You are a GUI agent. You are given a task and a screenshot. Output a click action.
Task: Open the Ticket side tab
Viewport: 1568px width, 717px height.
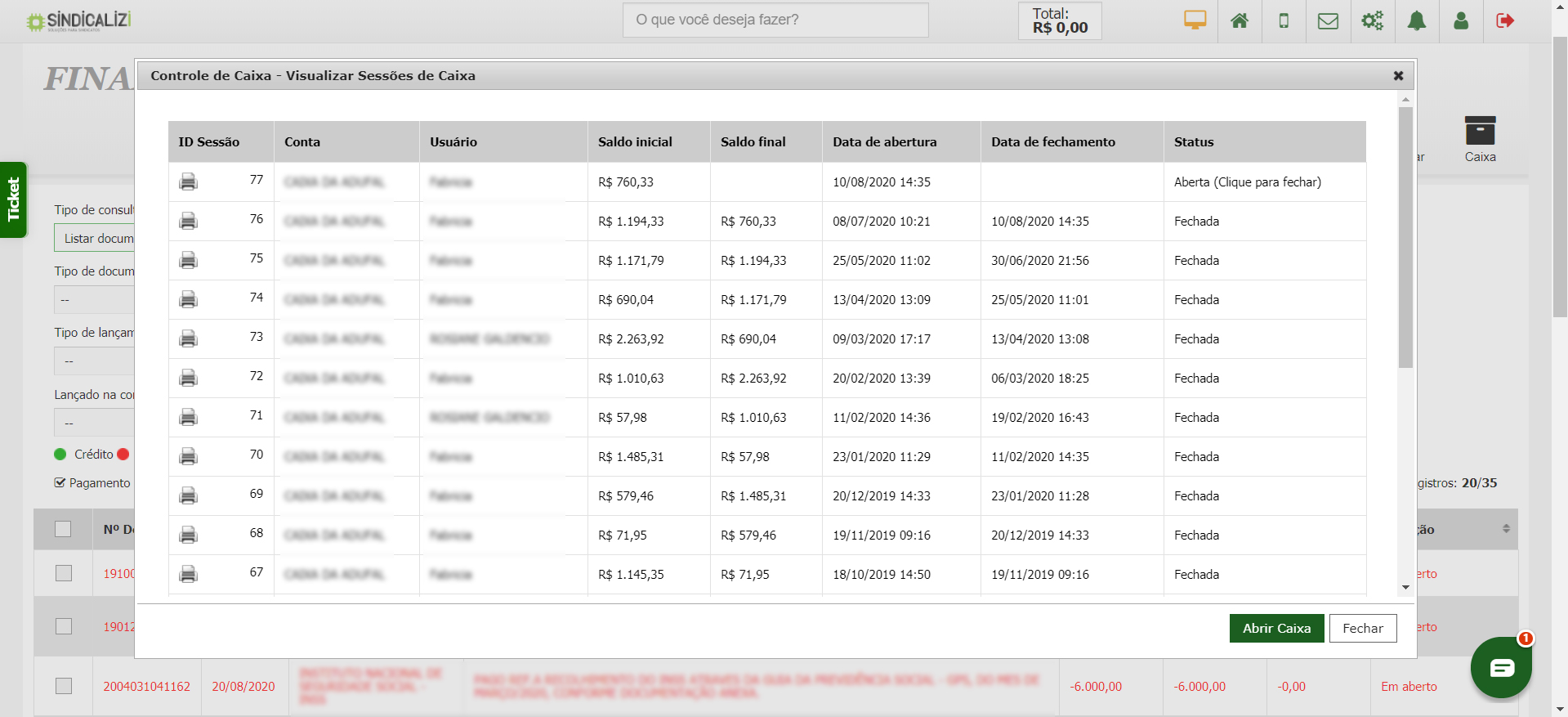(x=13, y=199)
